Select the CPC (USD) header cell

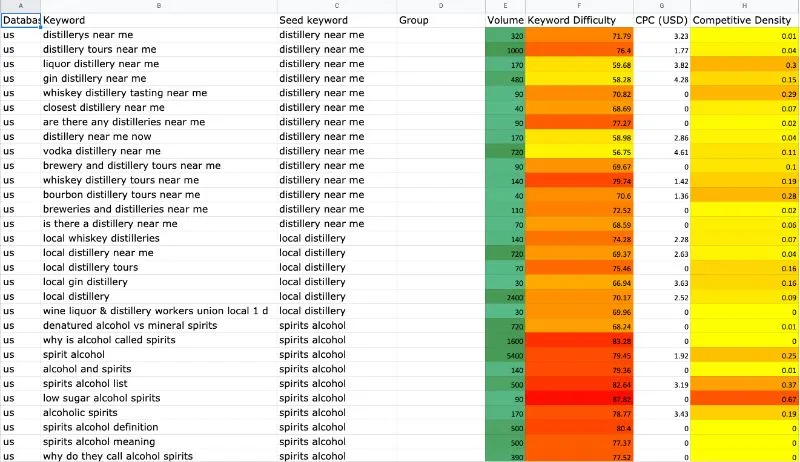tap(662, 20)
